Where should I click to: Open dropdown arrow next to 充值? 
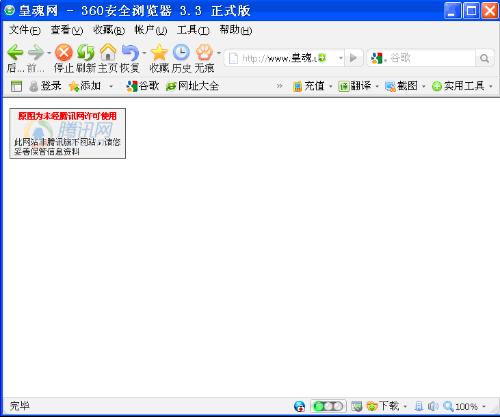[x=331, y=86]
